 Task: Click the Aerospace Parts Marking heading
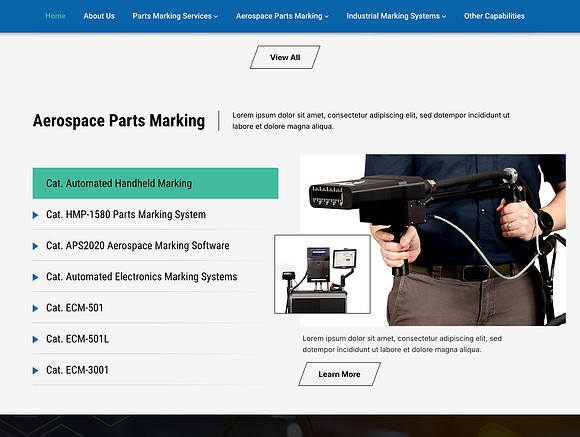click(119, 121)
